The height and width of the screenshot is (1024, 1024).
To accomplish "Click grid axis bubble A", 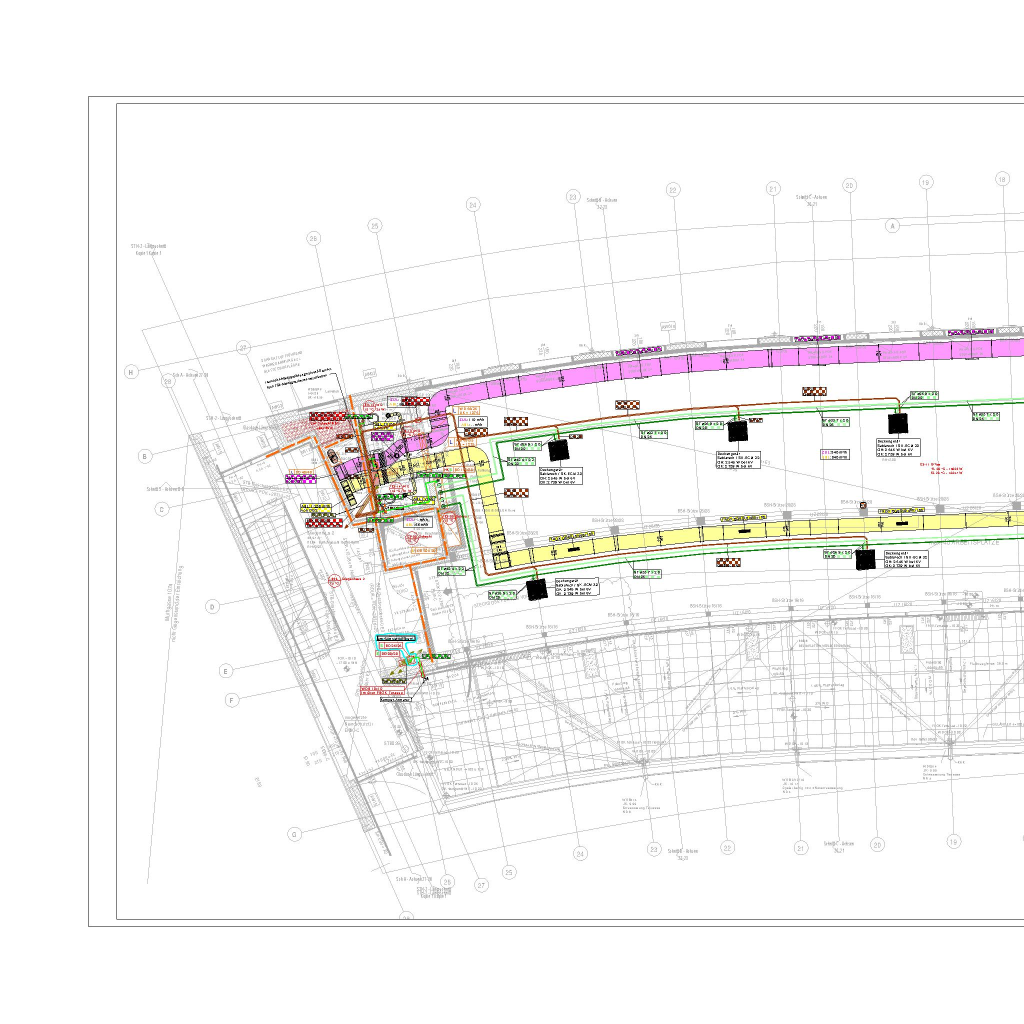I will point(893,226).
